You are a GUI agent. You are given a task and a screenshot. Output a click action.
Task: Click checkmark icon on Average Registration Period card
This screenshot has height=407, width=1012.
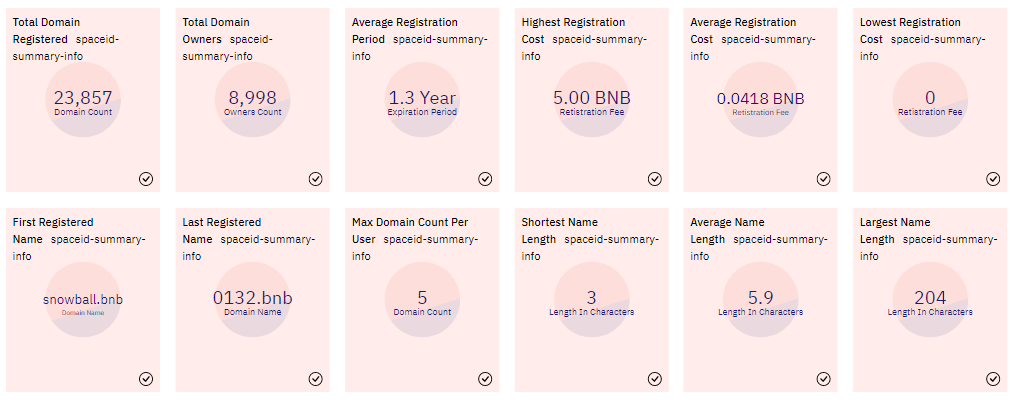(485, 179)
